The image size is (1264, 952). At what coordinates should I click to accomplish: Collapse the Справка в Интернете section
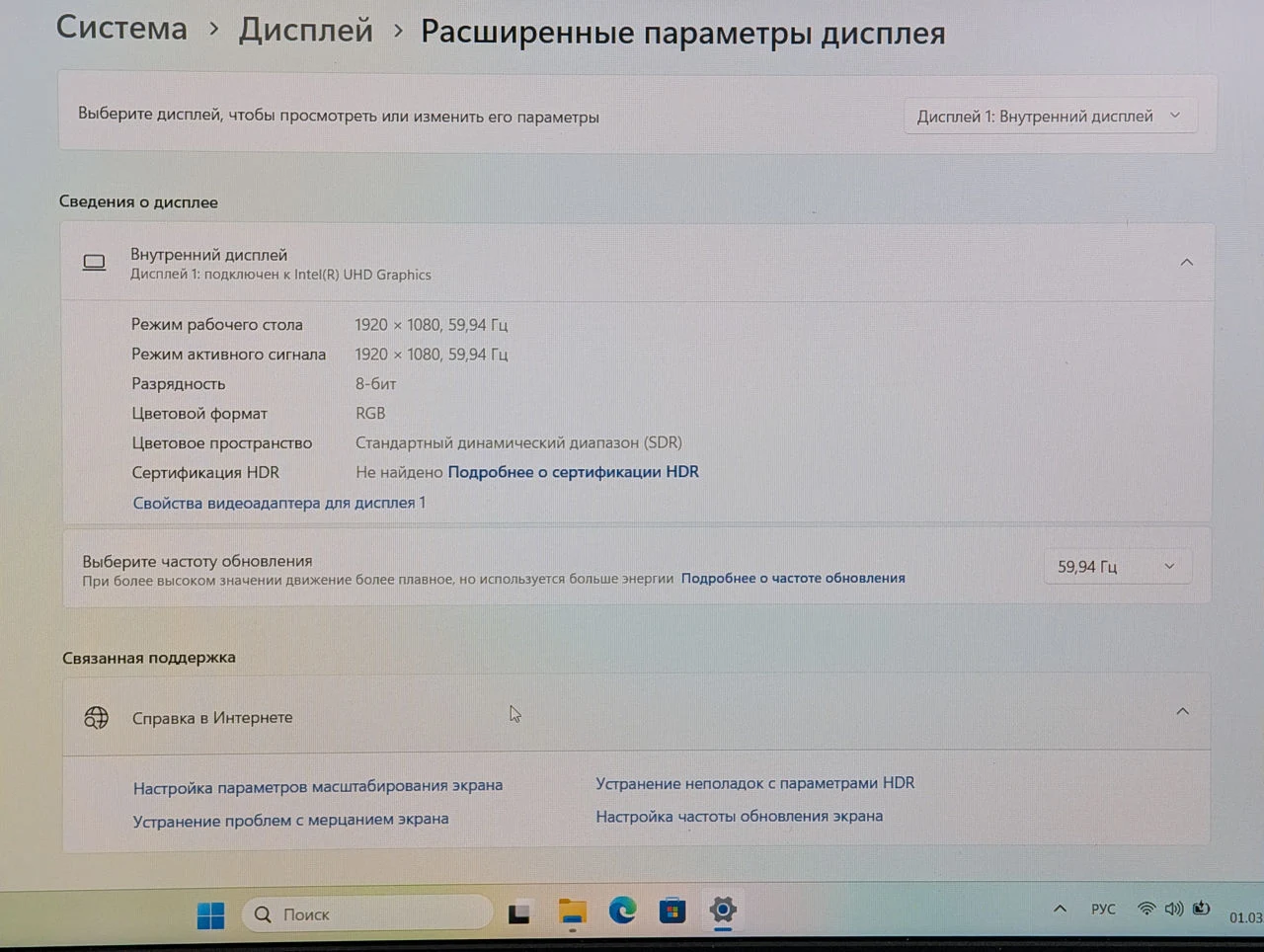pos(1182,711)
